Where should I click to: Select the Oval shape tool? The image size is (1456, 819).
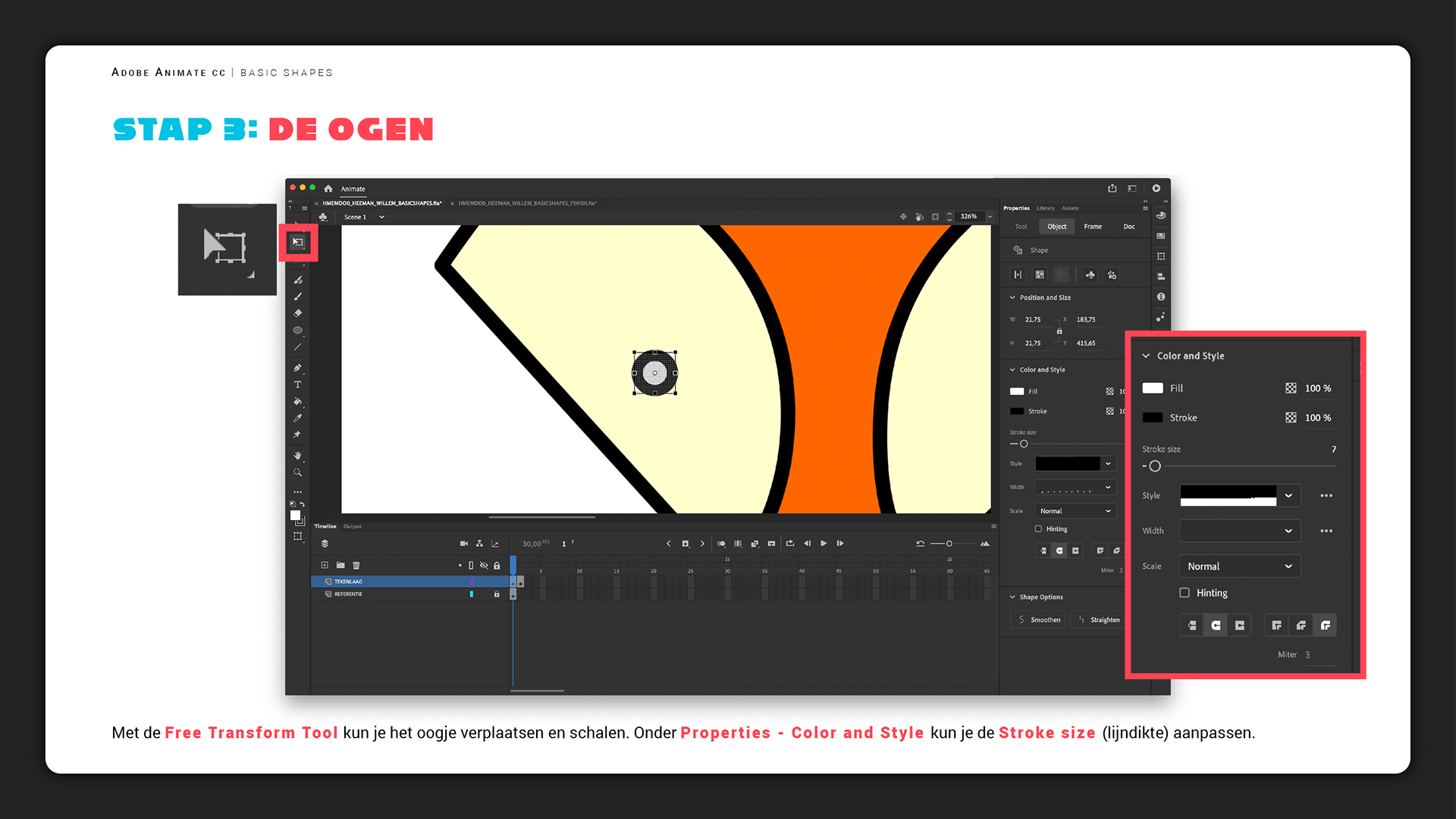[298, 331]
